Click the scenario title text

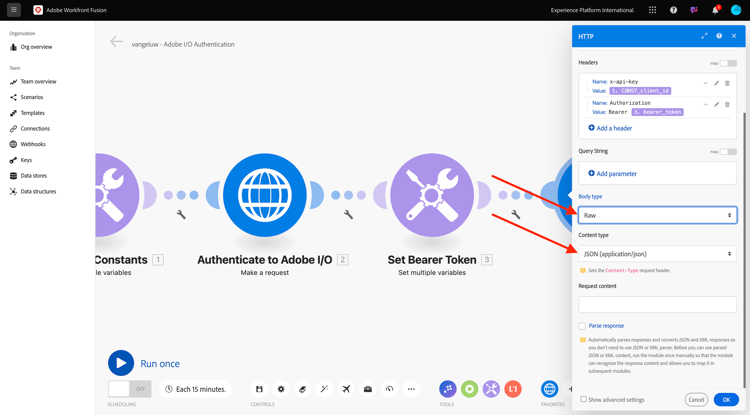click(183, 44)
